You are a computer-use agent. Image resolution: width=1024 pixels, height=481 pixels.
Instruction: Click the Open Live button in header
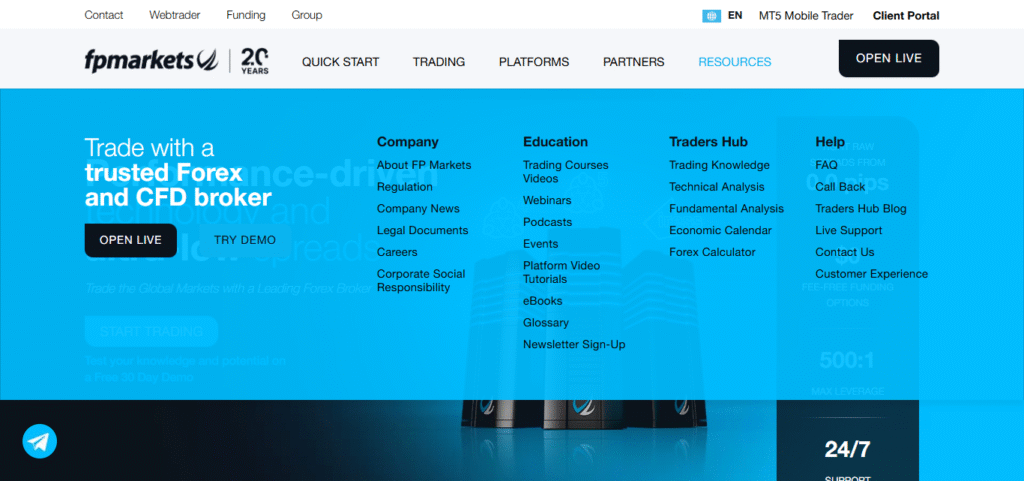(889, 59)
